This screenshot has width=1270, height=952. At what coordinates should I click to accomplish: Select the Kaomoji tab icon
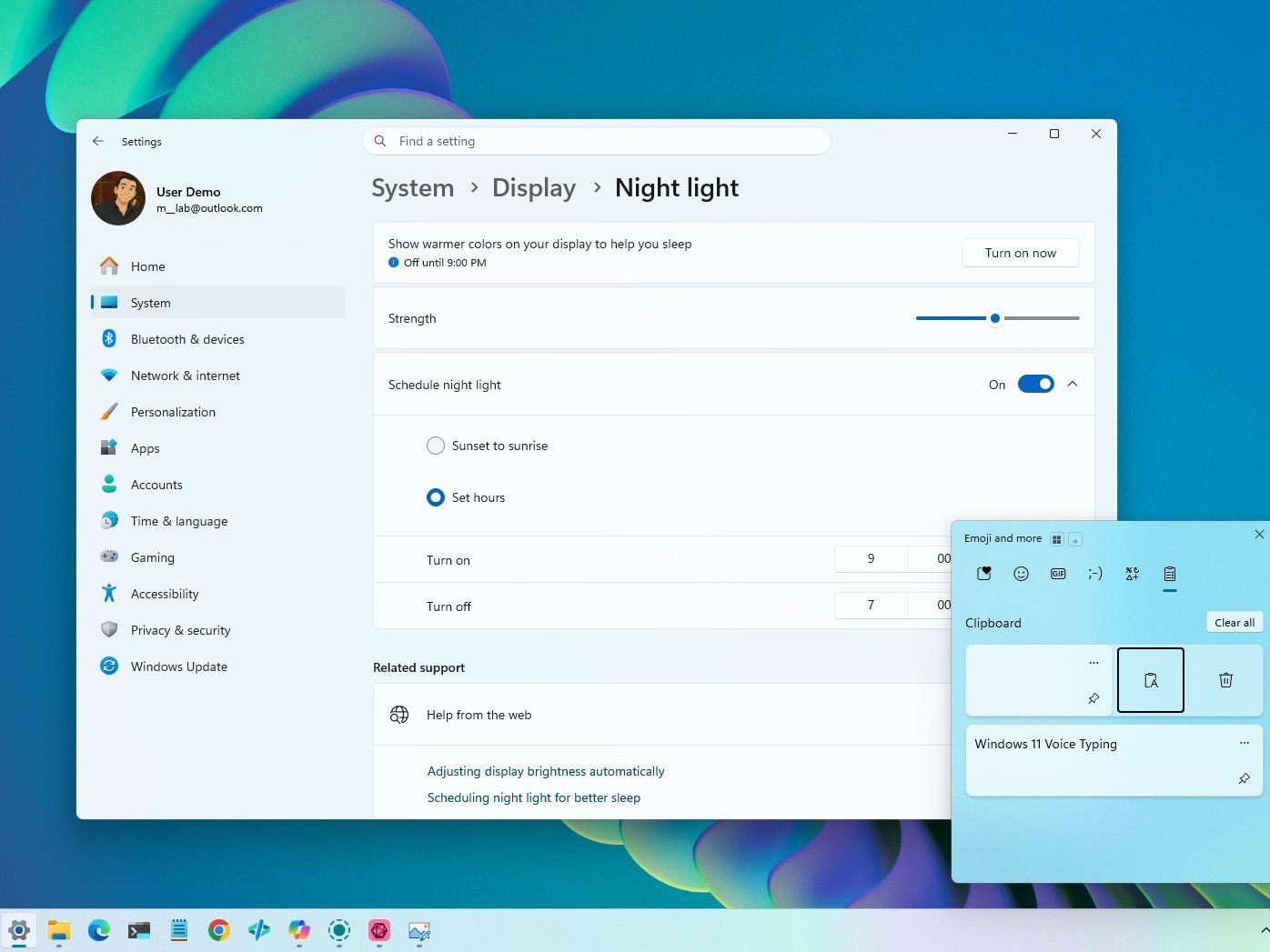(x=1095, y=574)
